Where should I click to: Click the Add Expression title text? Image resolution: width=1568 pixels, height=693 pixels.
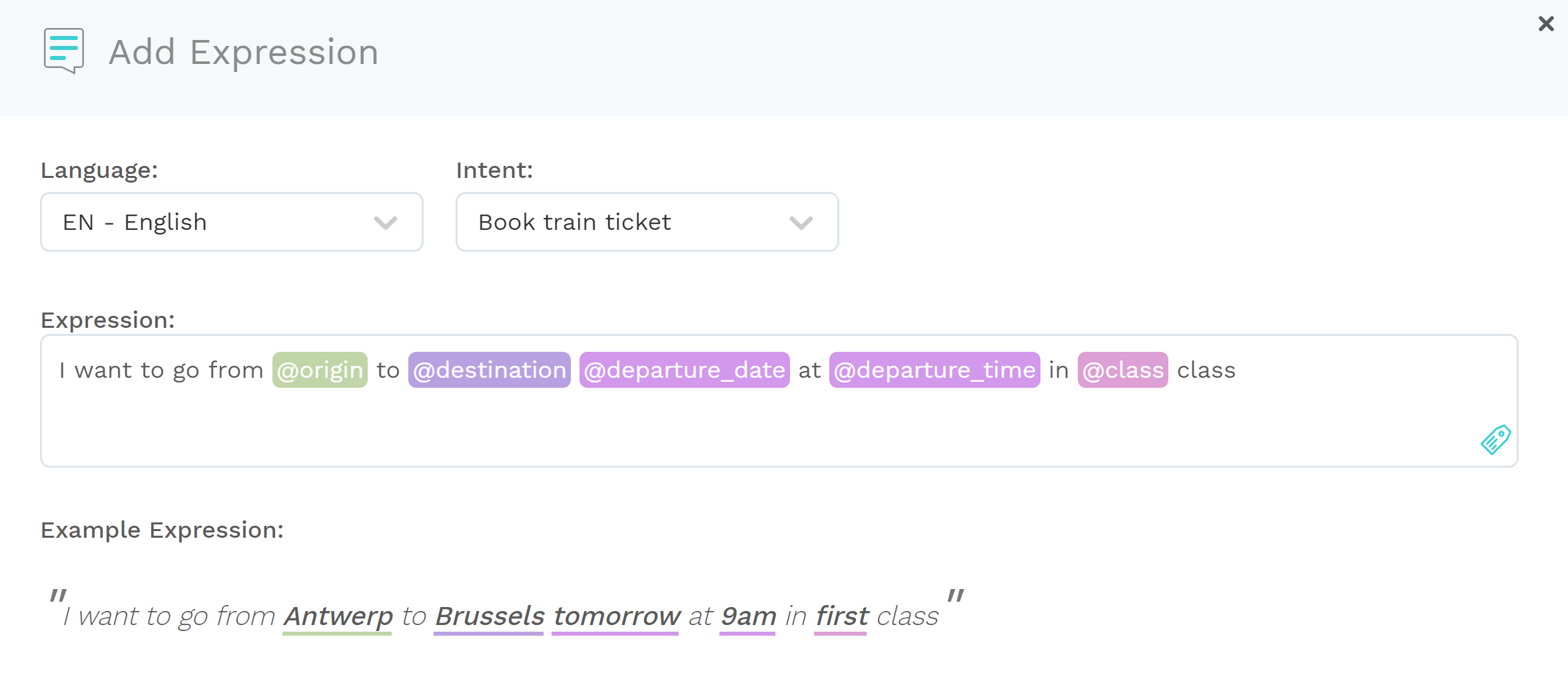pyautogui.click(x=244, y=52)
